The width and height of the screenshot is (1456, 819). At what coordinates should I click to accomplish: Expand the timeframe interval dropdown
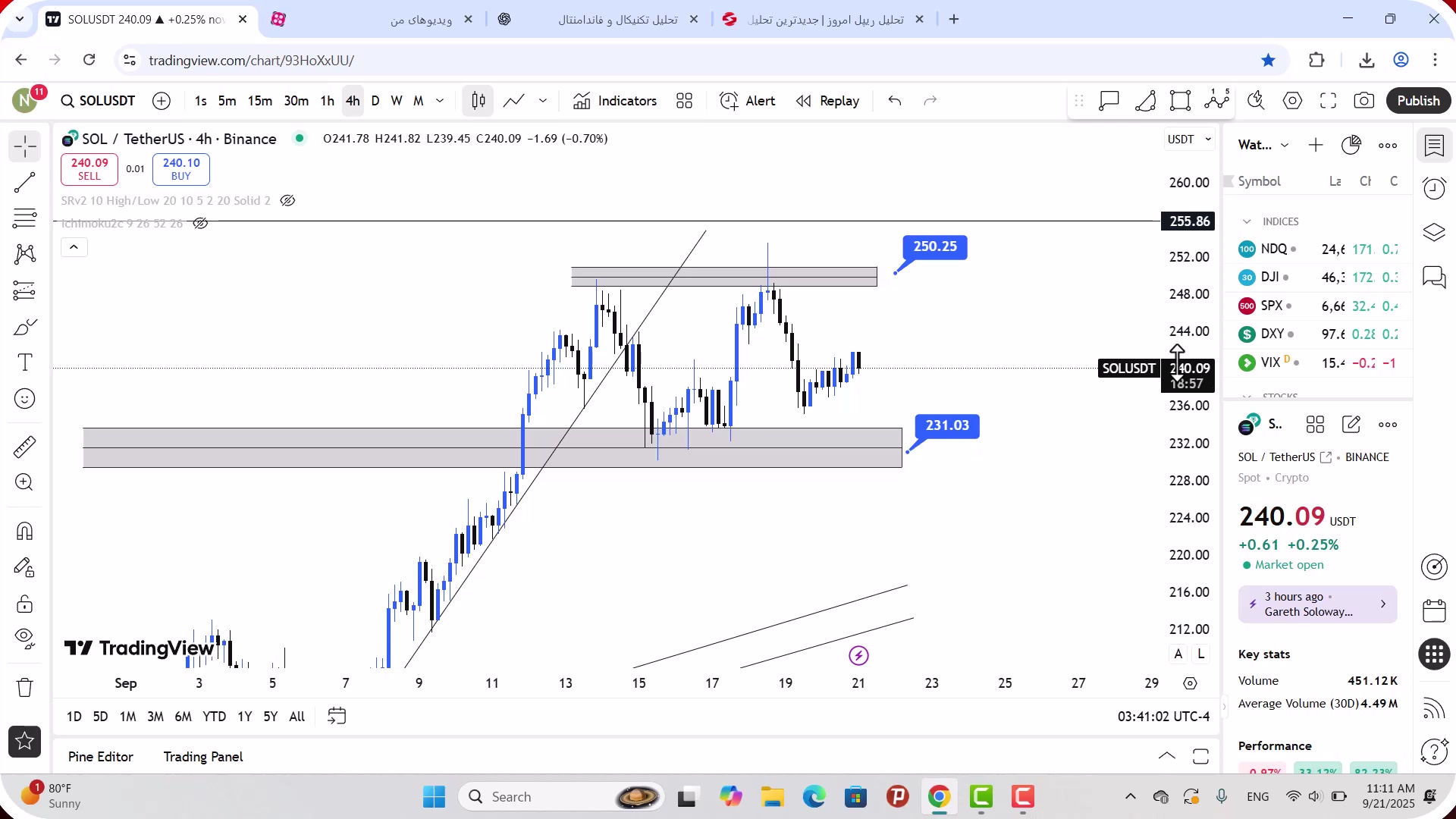click(440, 101)
